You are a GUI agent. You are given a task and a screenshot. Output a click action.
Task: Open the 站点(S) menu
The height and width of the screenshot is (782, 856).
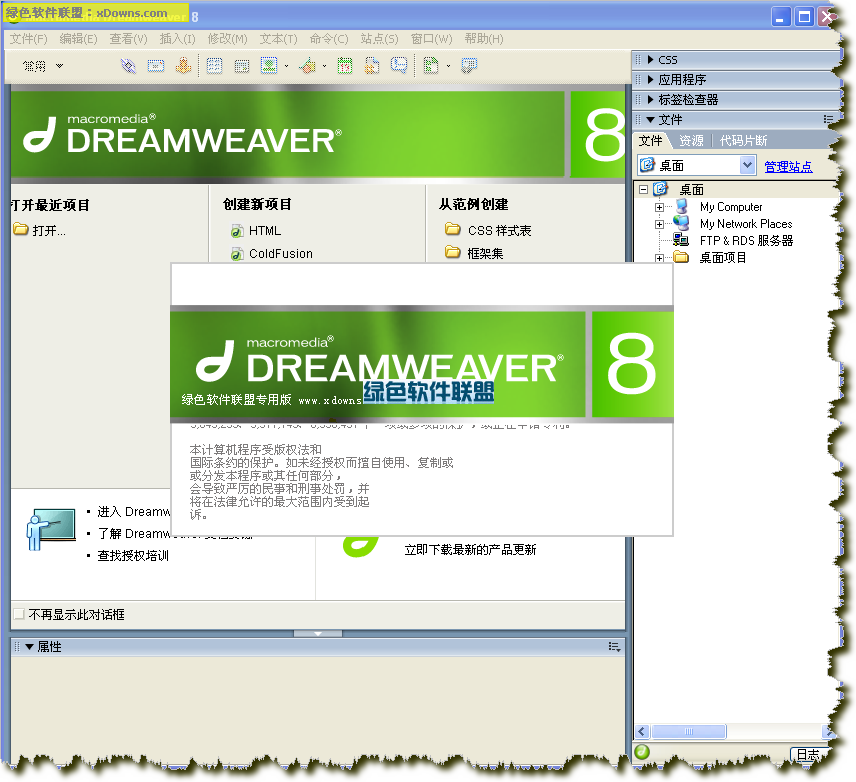379,39
